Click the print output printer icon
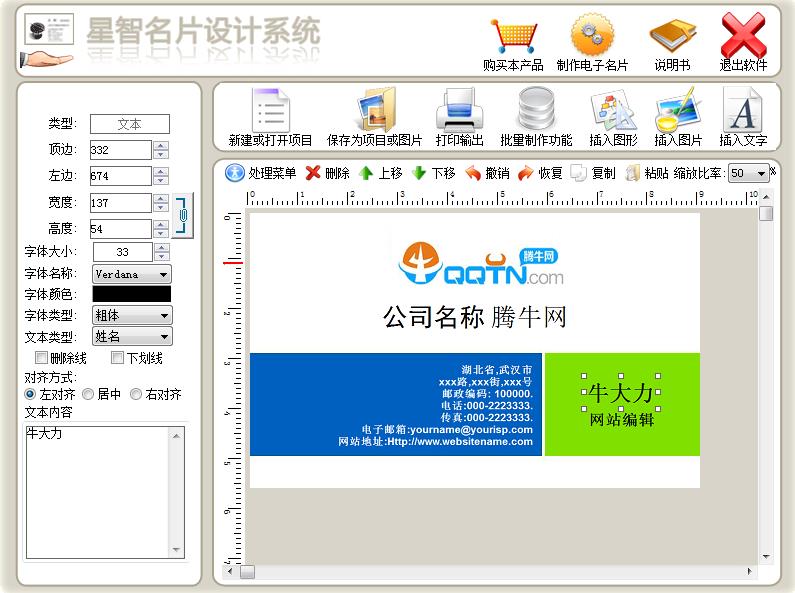 coord(459,110)
